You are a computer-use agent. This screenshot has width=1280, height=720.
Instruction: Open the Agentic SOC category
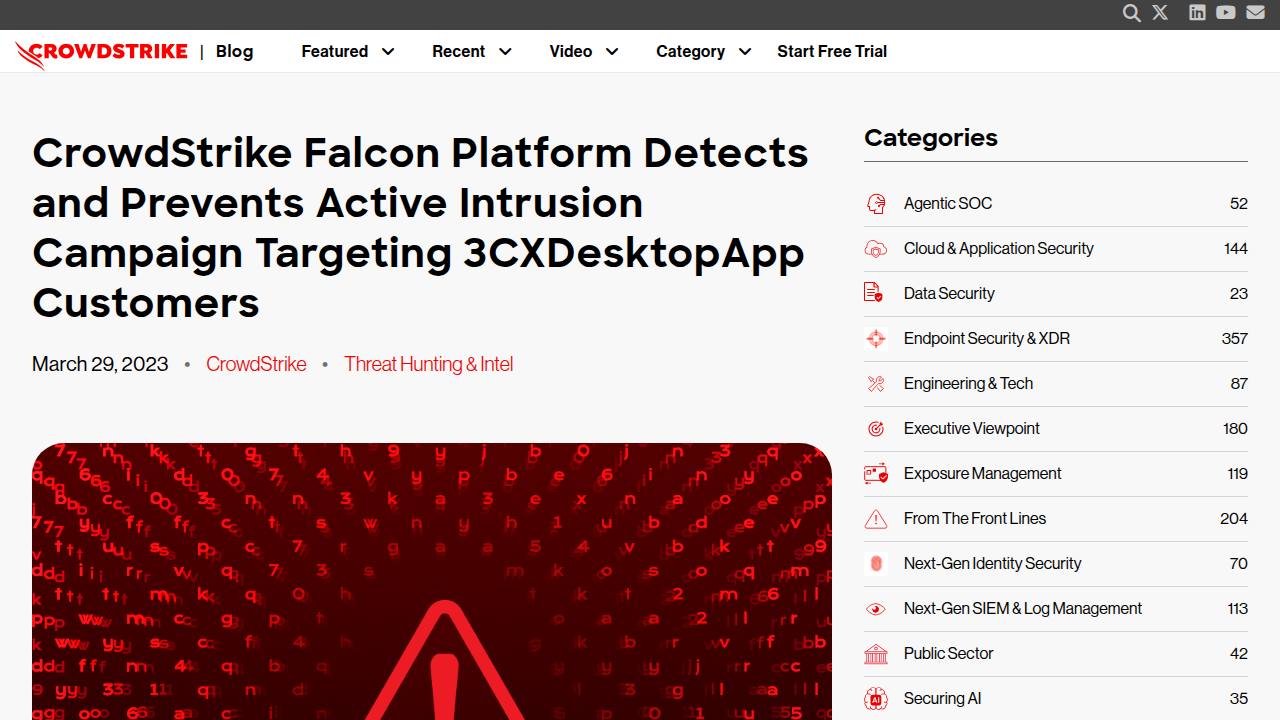pyautogui.click(x=948, y=203)
